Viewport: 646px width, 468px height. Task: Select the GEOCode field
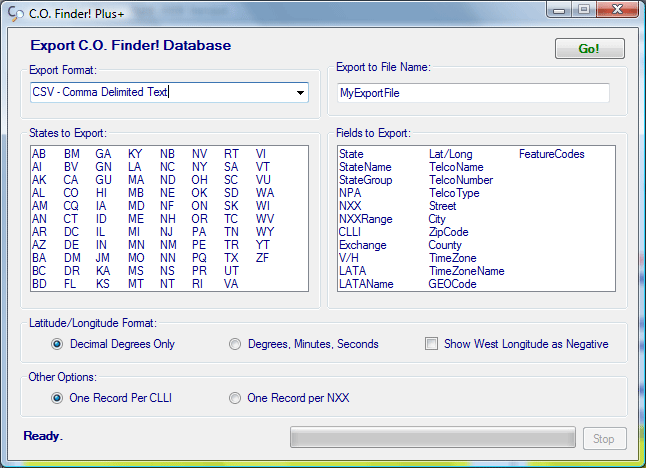click(x=452, y=284)
